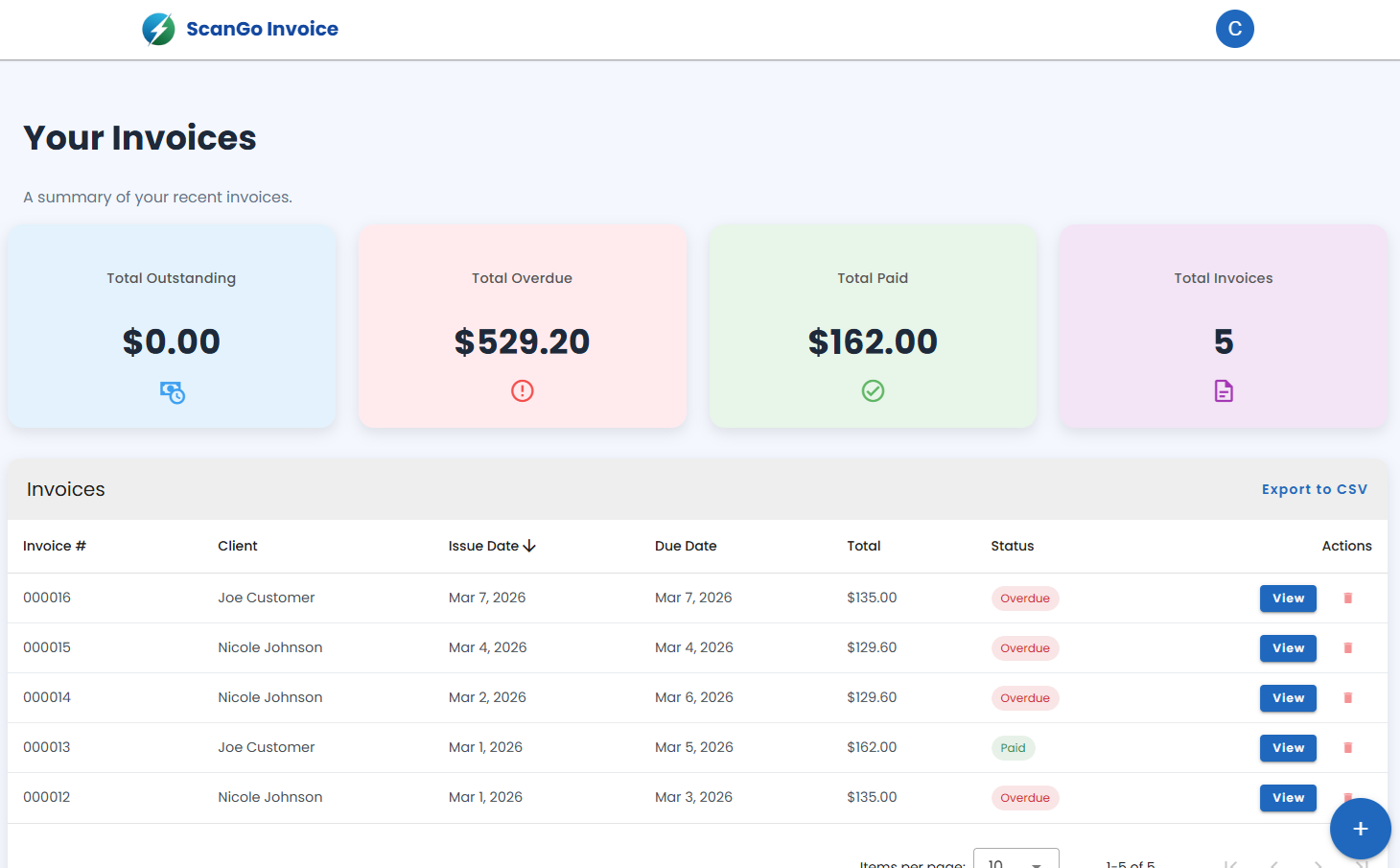The width and height of the screenshot is (1400, 868).
Task: Click the due date Mar 3, 2026
Action: pyautogui.click(x=694, y=797)
